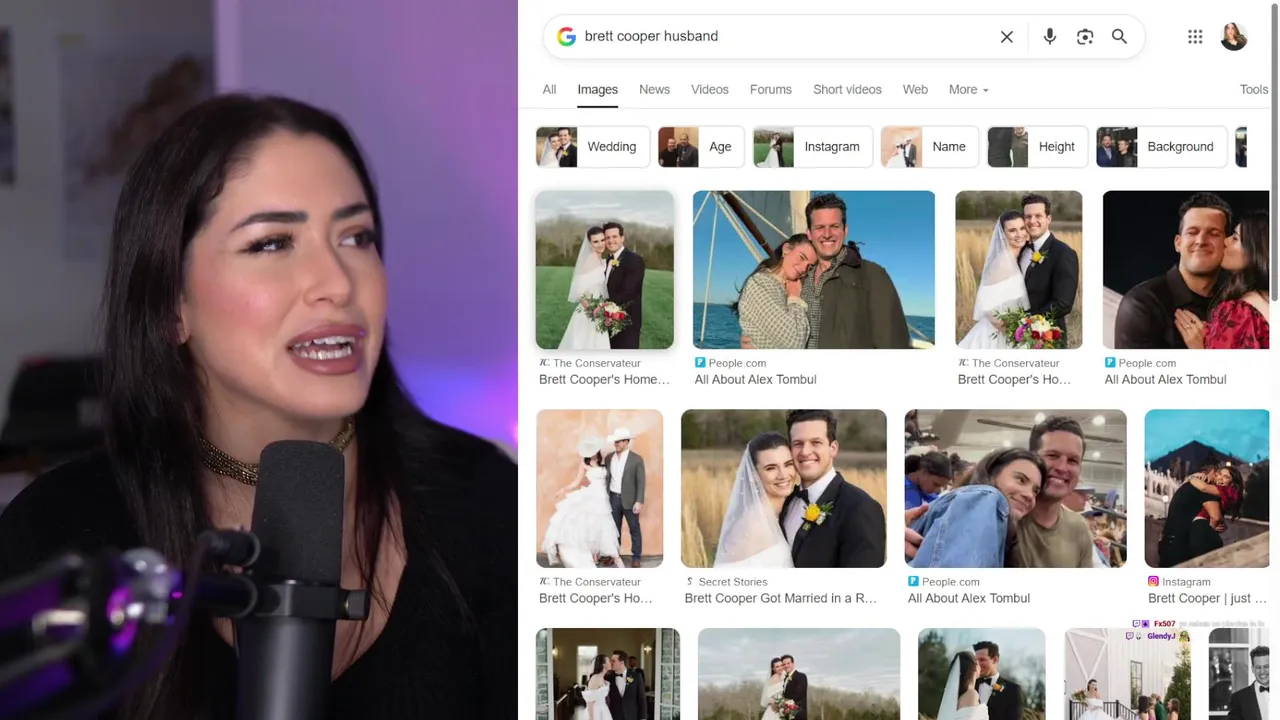Click the Google logo in search bar
Viewport: 1280px width, 720px height.
566,37
